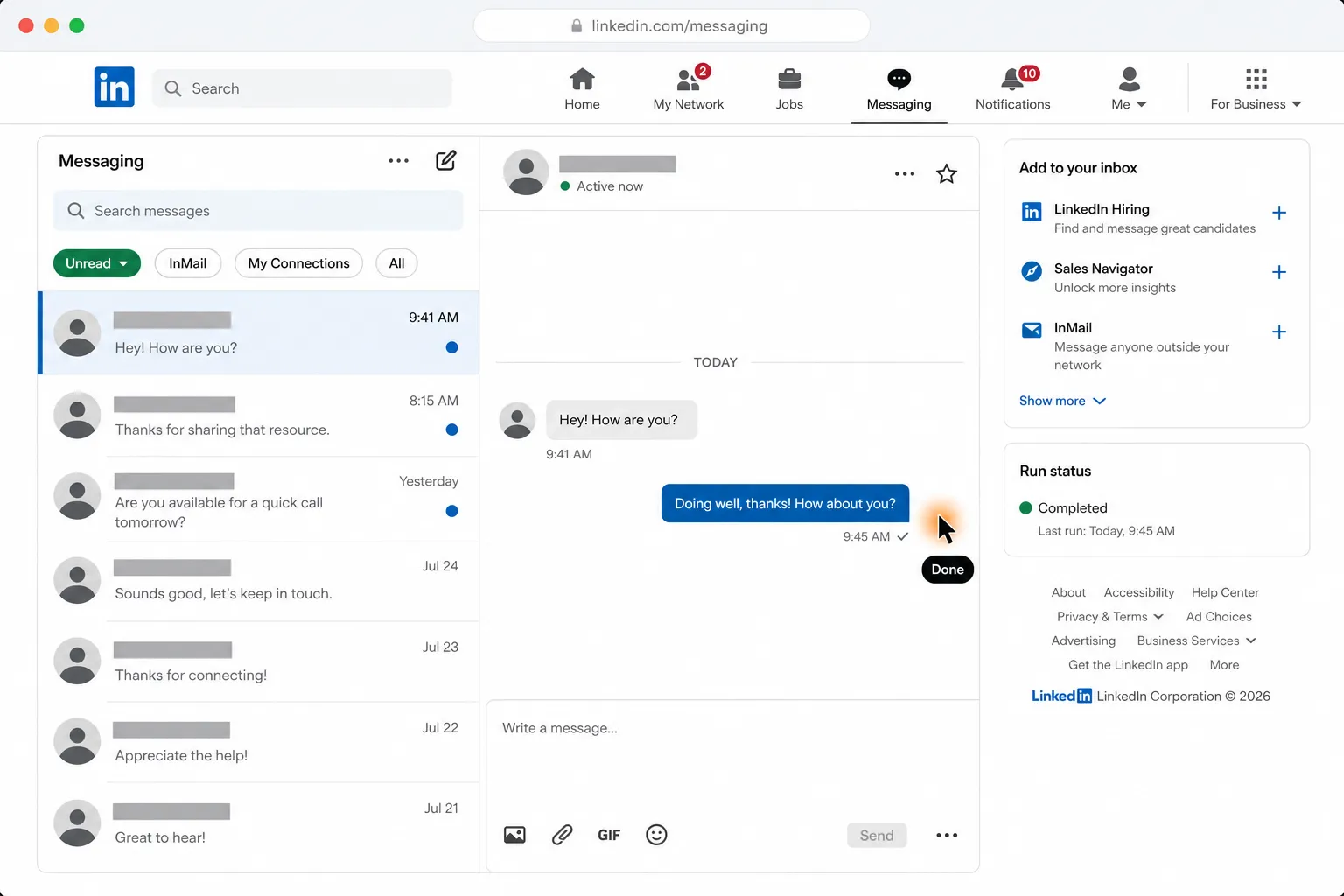Click the 'Doing well, thanks! How about you?' message
This screenshot has height=896, width=1344.
click(785, 503)
